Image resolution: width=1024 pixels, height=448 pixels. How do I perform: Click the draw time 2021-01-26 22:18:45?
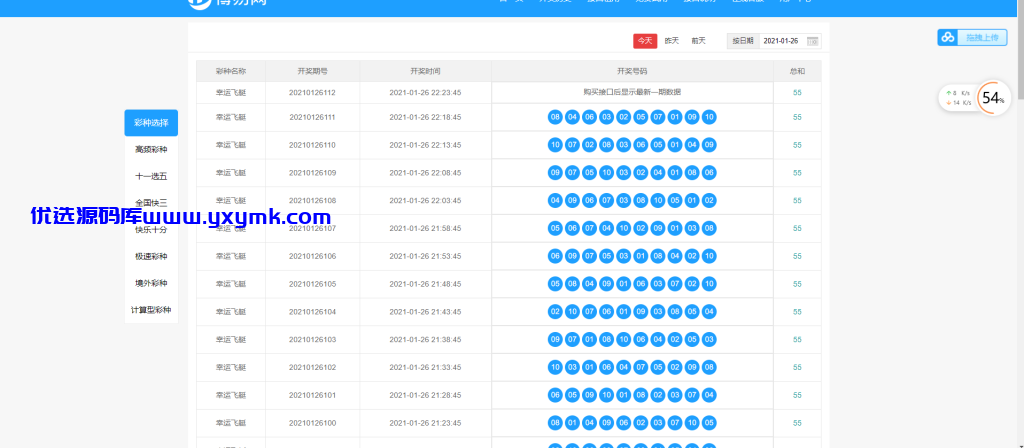[x=425, y=118]
